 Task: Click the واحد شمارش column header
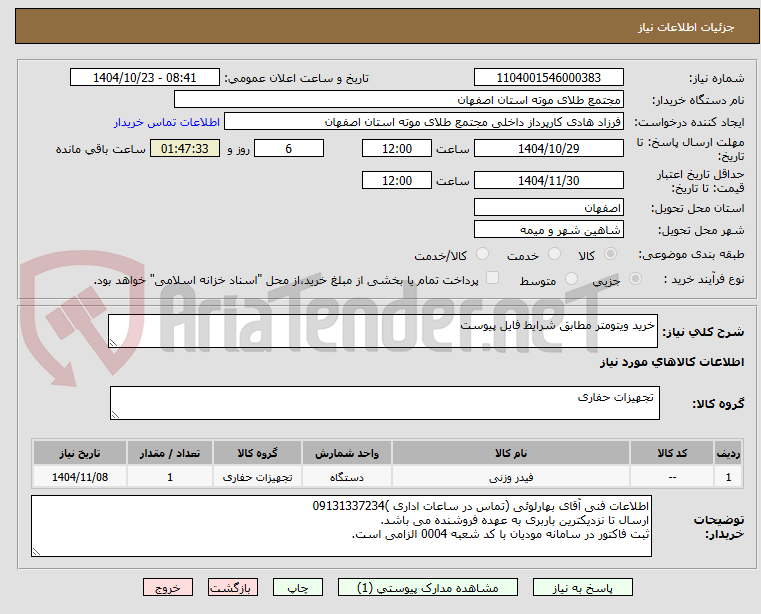347,453
